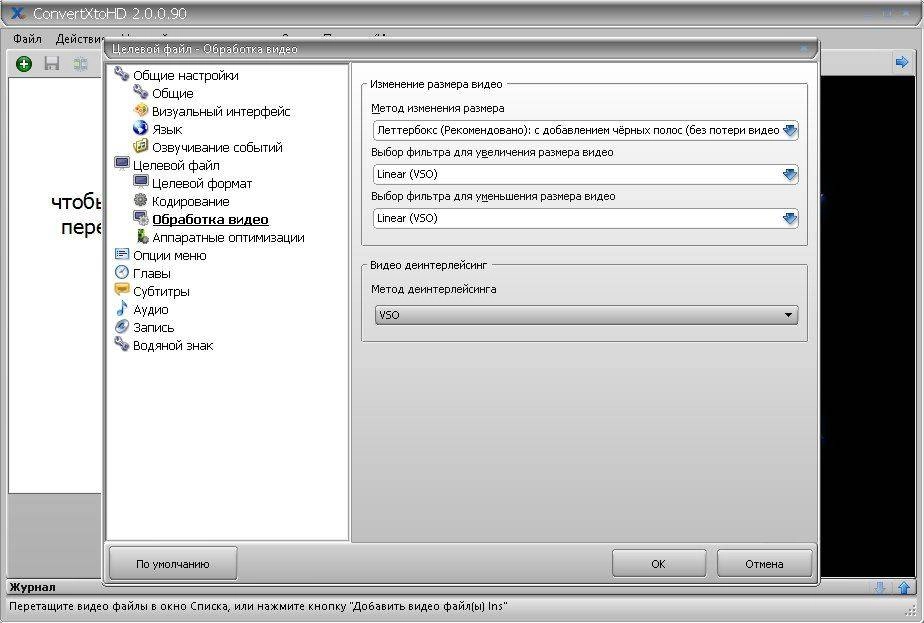Click the status bar hint about adding video files
This screenshot has height=623, width=924.
pos(259,606)
